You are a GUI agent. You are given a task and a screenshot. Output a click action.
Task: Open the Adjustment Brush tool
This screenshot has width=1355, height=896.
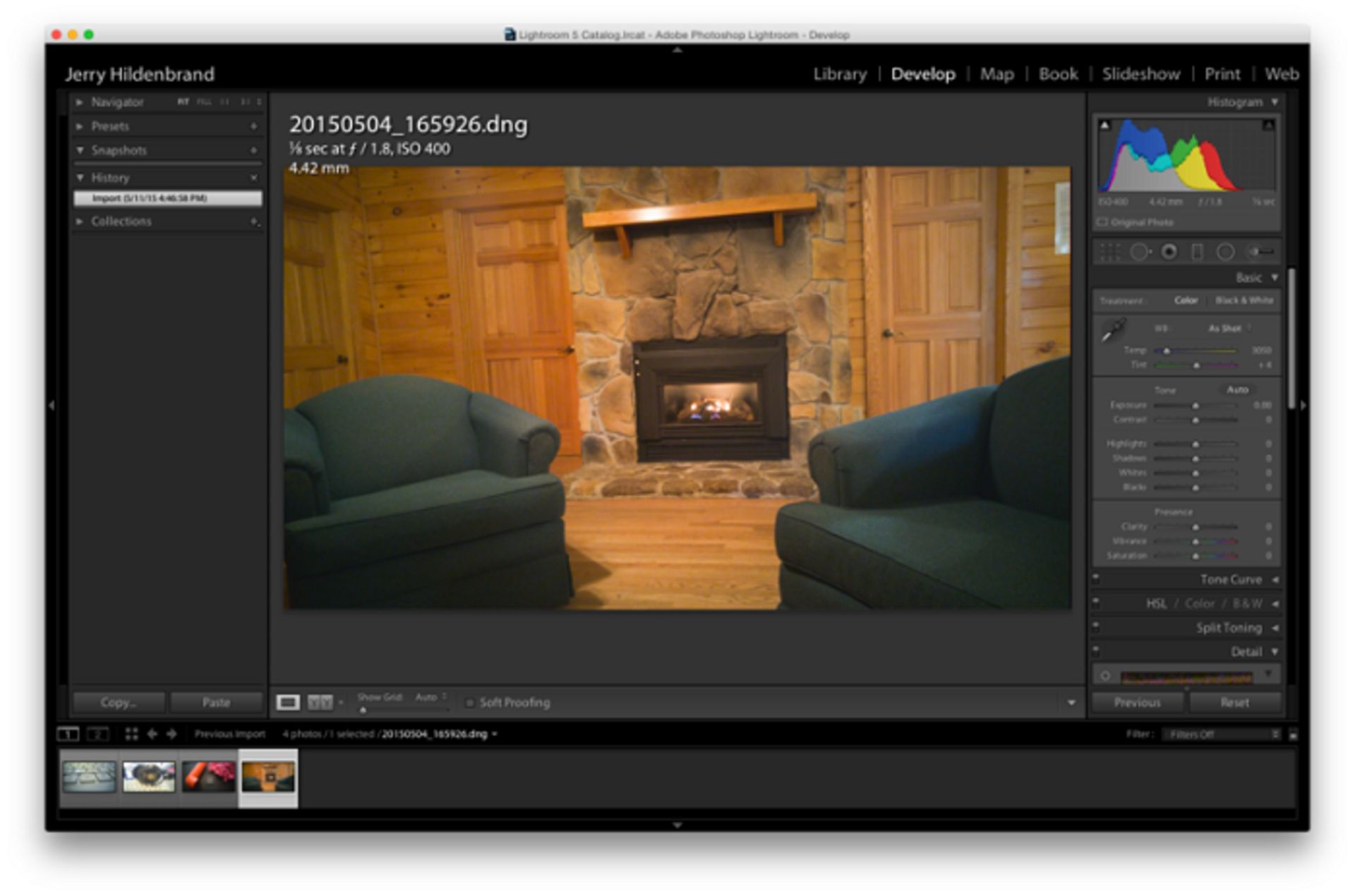pyautogui.click(x=1260, y=252)
